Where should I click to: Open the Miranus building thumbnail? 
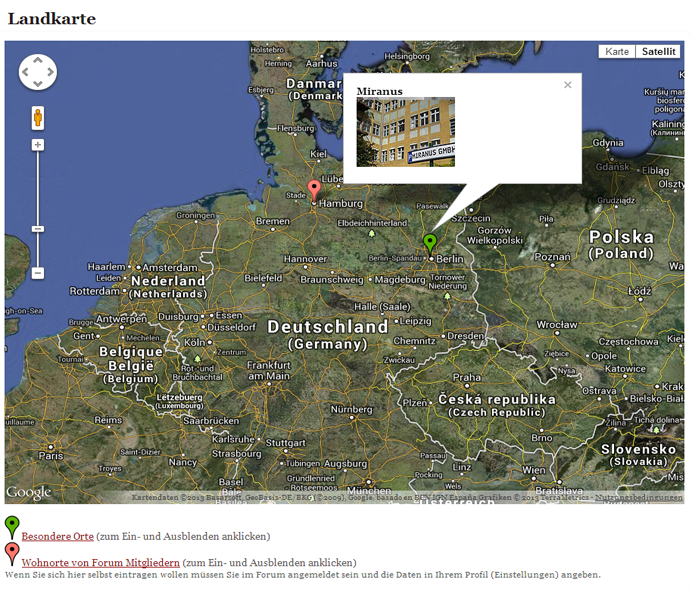click(406, 132)
